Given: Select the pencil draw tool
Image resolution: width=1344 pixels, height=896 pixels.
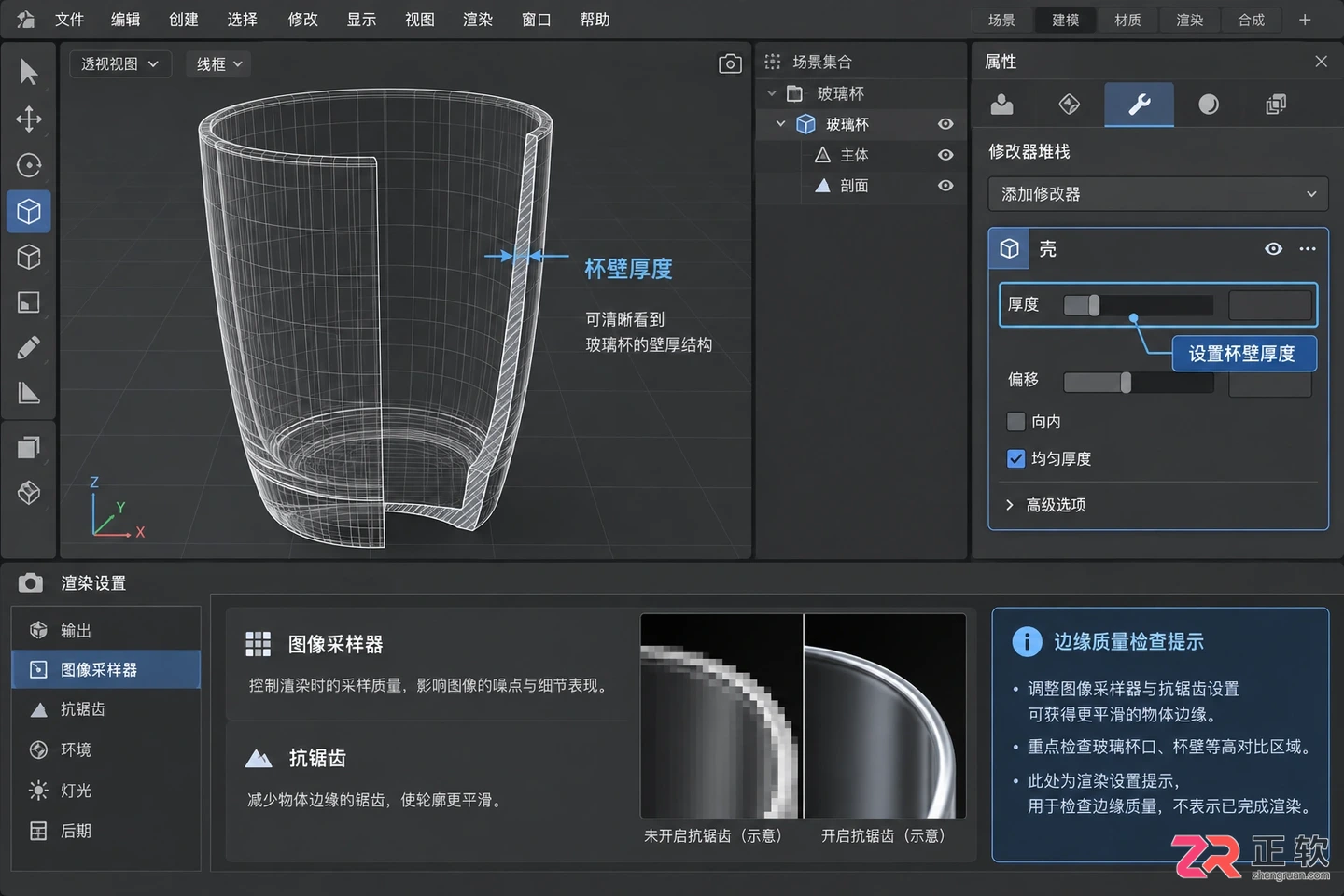Looking at the screenshot, I should coord(29,347).
